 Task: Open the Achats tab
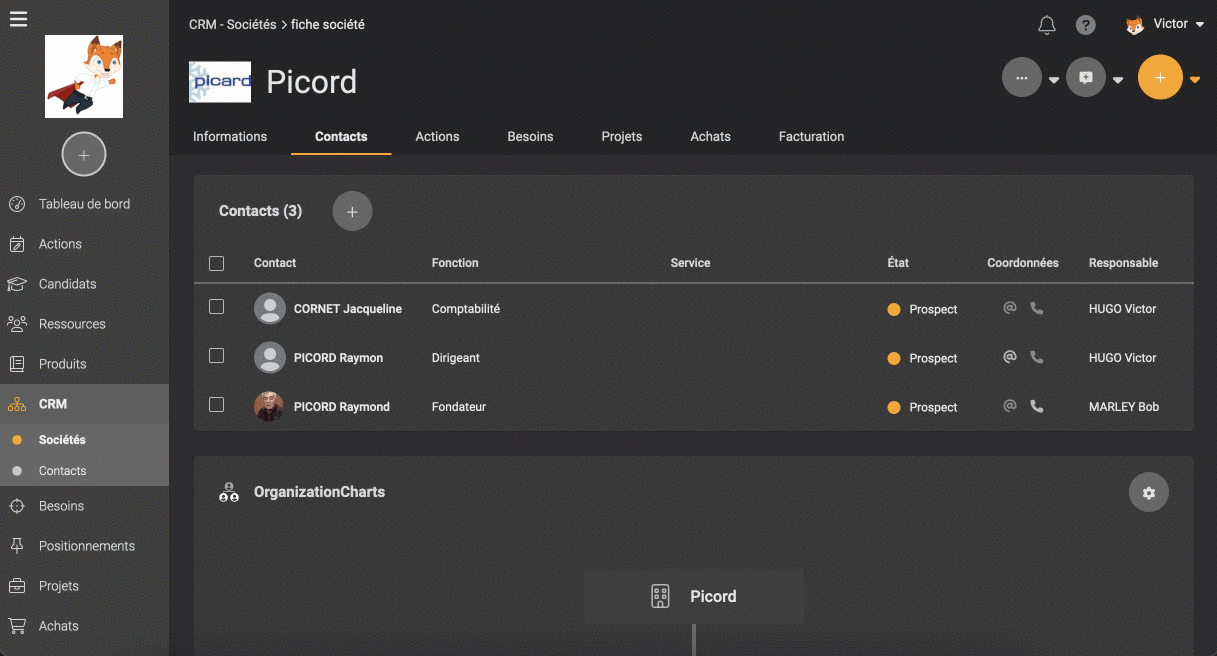pyautogui.click(x=711, y=137)
